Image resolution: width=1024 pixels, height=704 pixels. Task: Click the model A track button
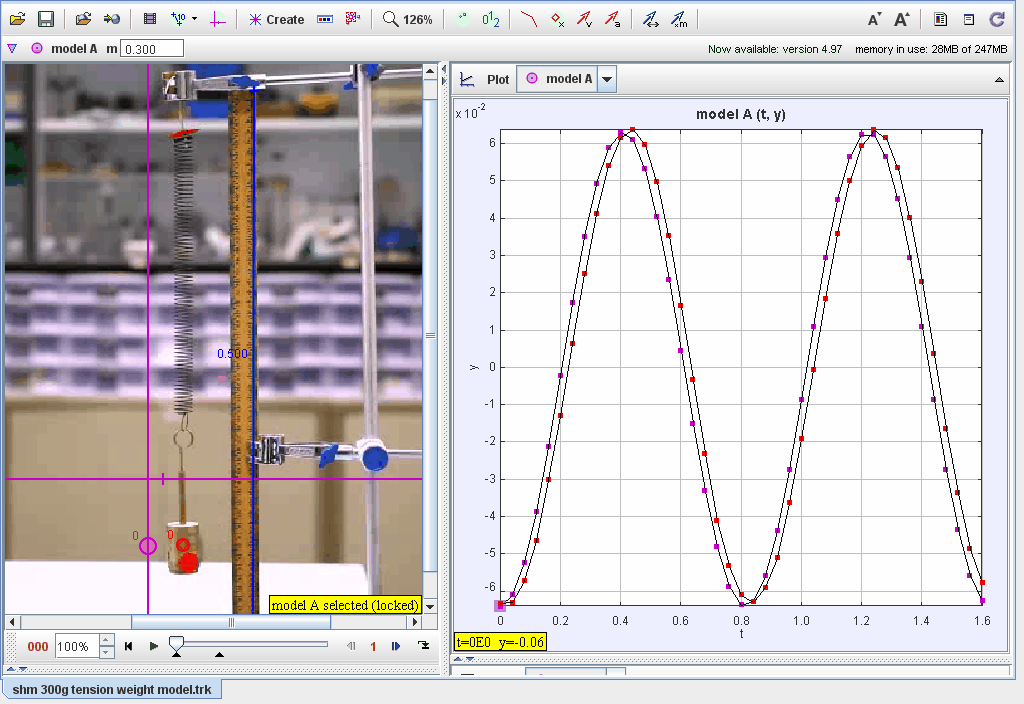tap(64, 48)
